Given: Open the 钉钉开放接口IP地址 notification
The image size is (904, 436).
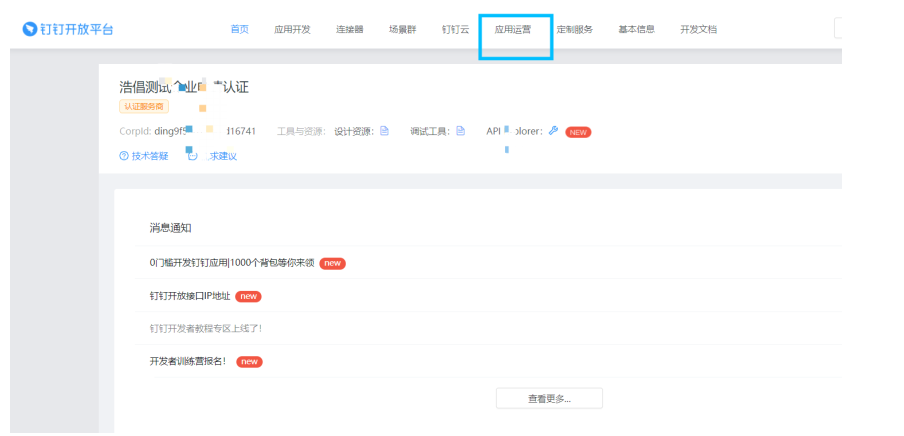Looking at the screenshot, I should (x=190, y=296).
